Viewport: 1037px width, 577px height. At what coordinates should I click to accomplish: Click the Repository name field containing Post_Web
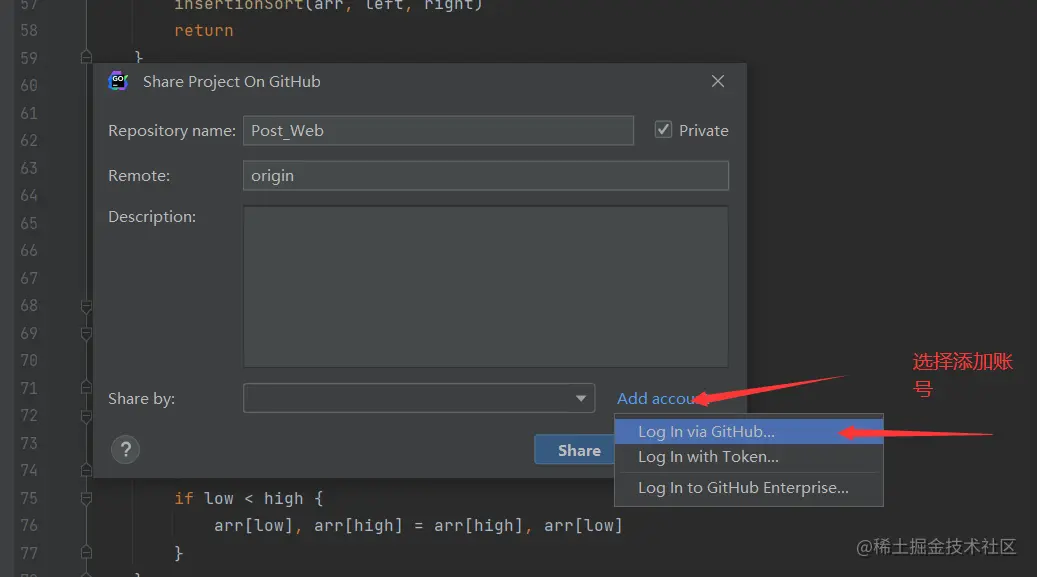[x=438, y=130]
